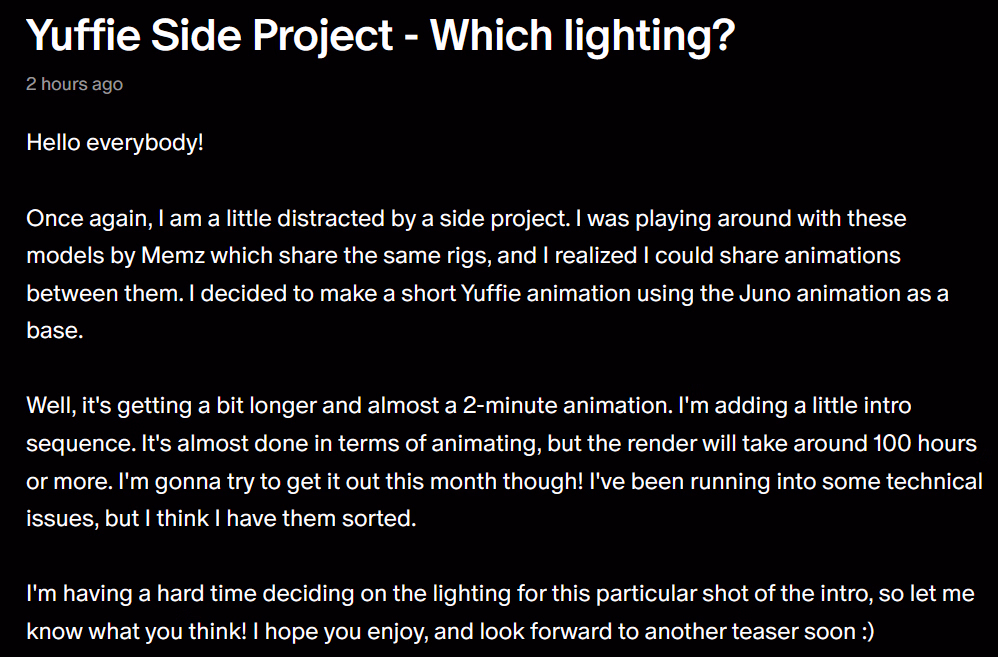The image size is (998, 657).
Task: Click the 'Hello everybody!' greeting line
Action: [x=115, y=143]
